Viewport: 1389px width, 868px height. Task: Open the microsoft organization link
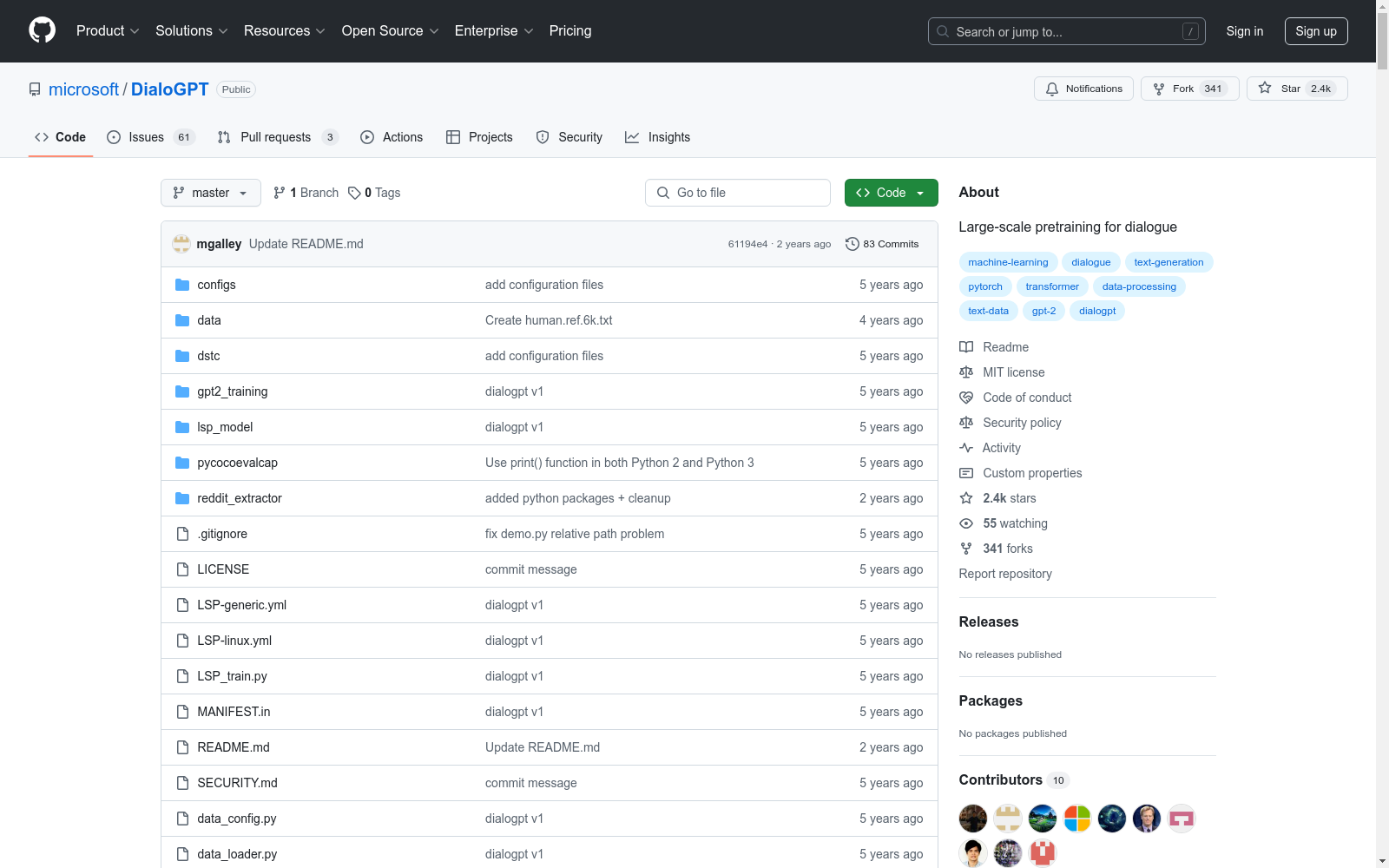(83, 89)
